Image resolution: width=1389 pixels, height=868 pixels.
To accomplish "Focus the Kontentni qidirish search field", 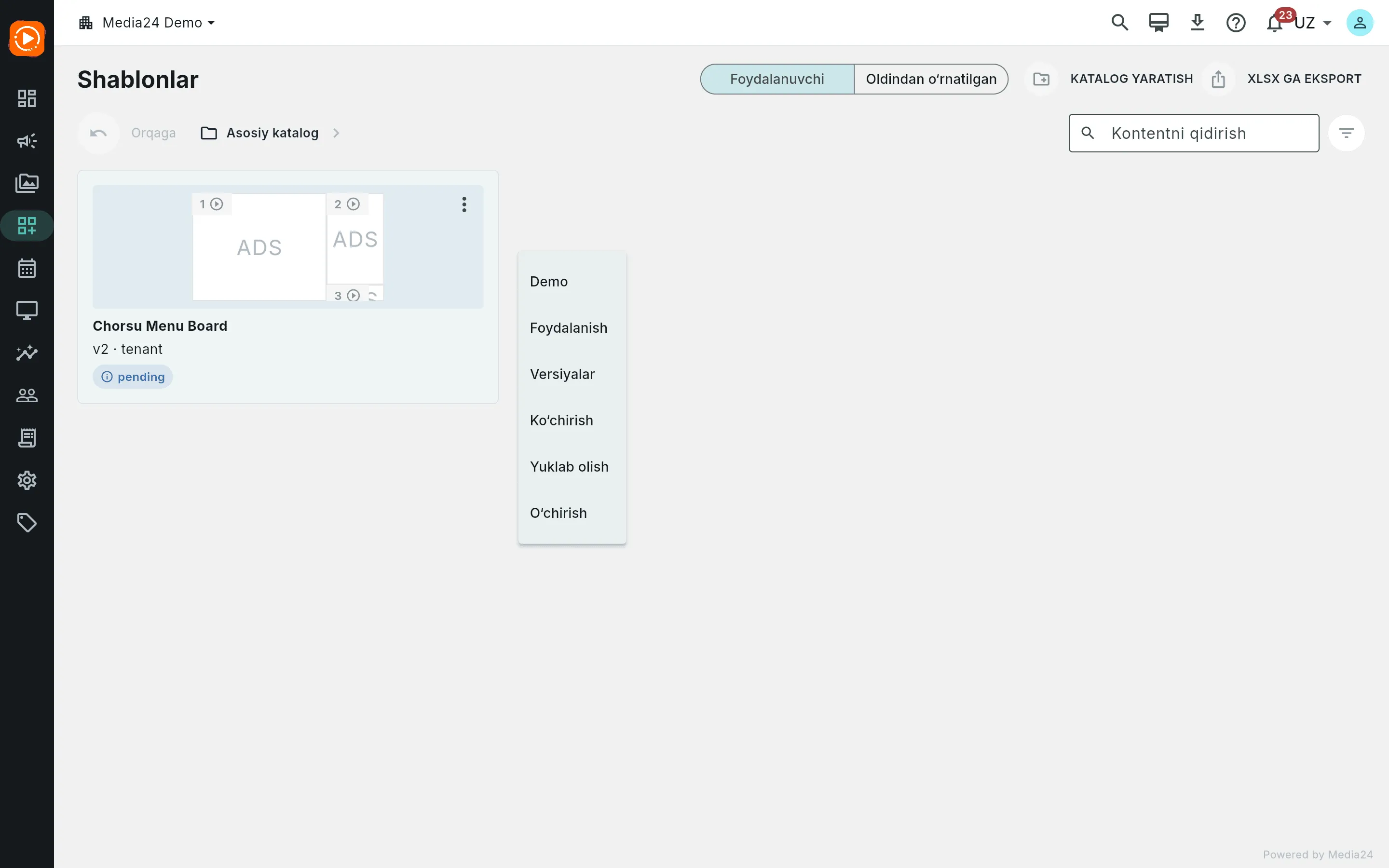I will click(1194, 133).
